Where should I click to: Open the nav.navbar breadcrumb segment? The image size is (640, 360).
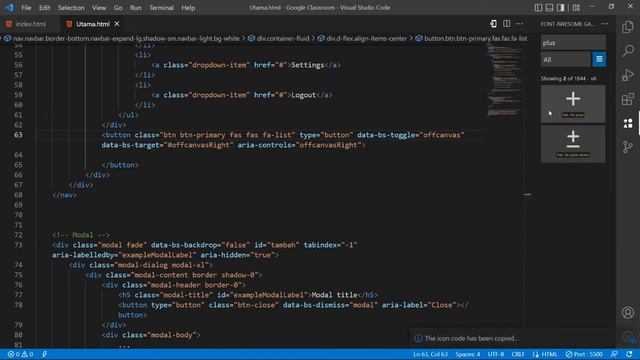point(126,38)
